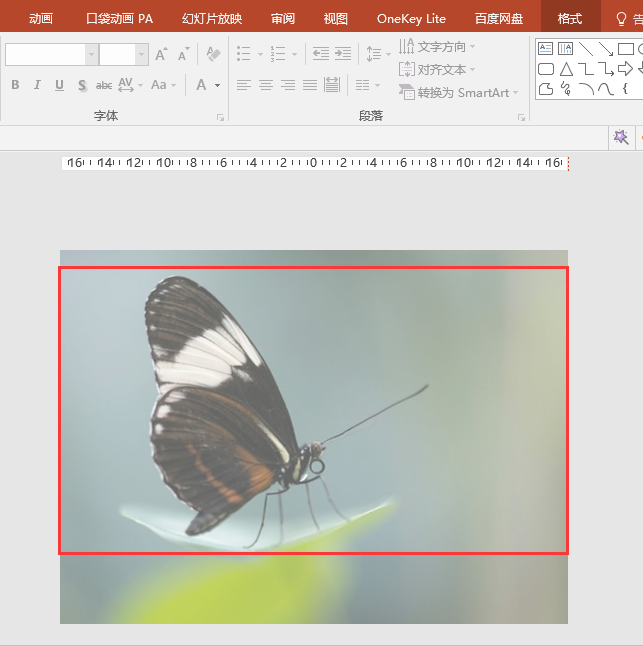Select the right arrow shape
643x646 pixels.
click(x=625, y=68)
